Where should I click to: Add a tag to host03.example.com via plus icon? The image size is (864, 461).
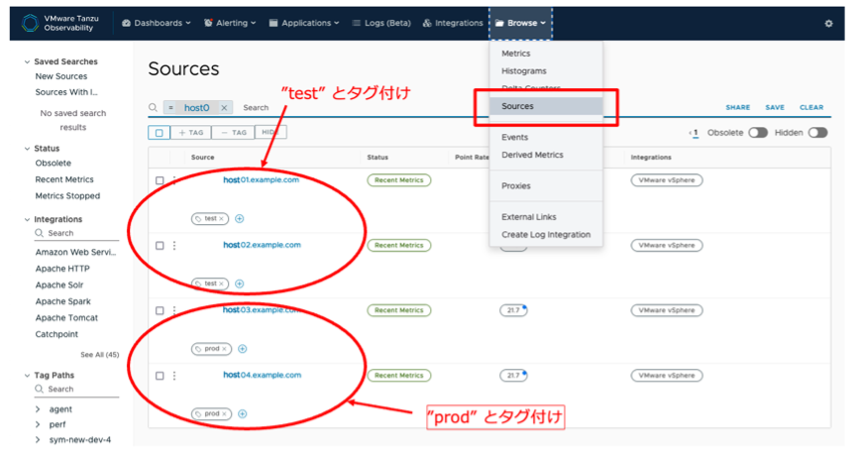(x=242, y=349)
